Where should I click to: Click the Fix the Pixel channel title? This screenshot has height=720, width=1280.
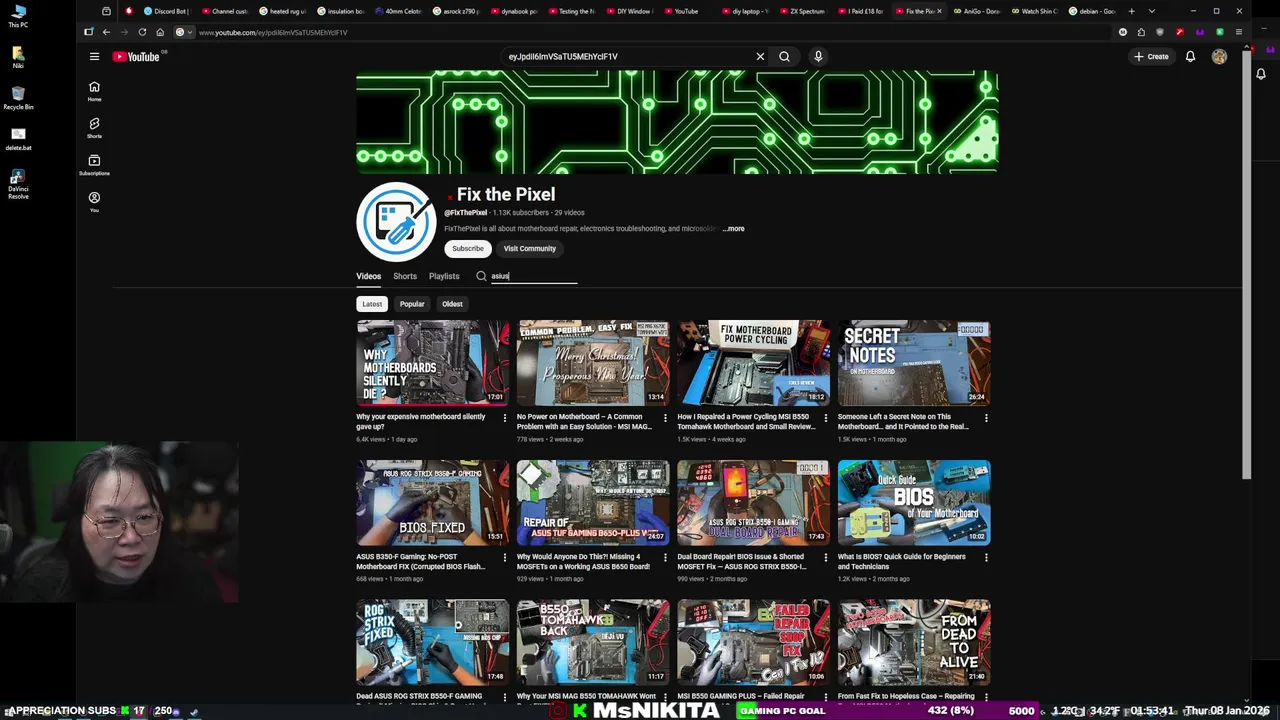tap(505, 195)
